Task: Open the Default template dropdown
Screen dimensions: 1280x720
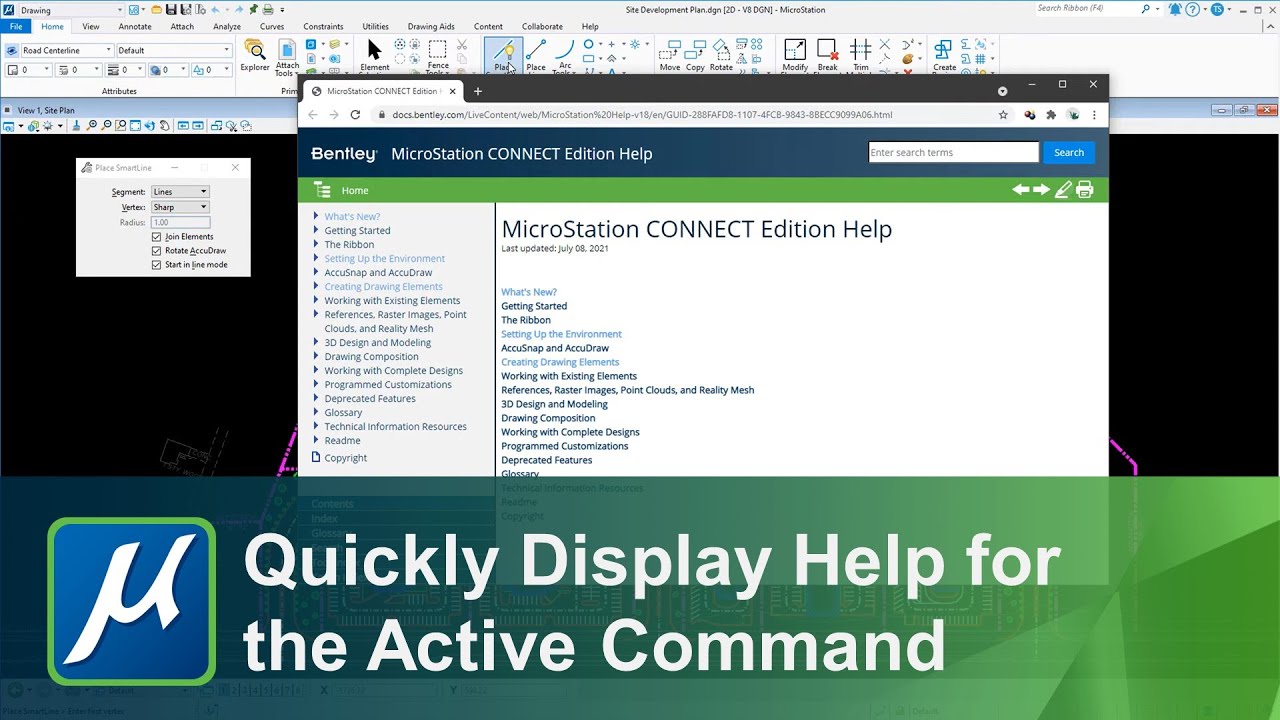Action: coord(174,50)
